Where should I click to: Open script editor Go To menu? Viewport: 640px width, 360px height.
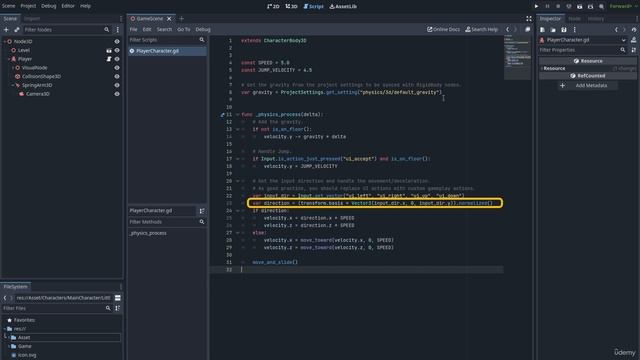tap(184, 29)
